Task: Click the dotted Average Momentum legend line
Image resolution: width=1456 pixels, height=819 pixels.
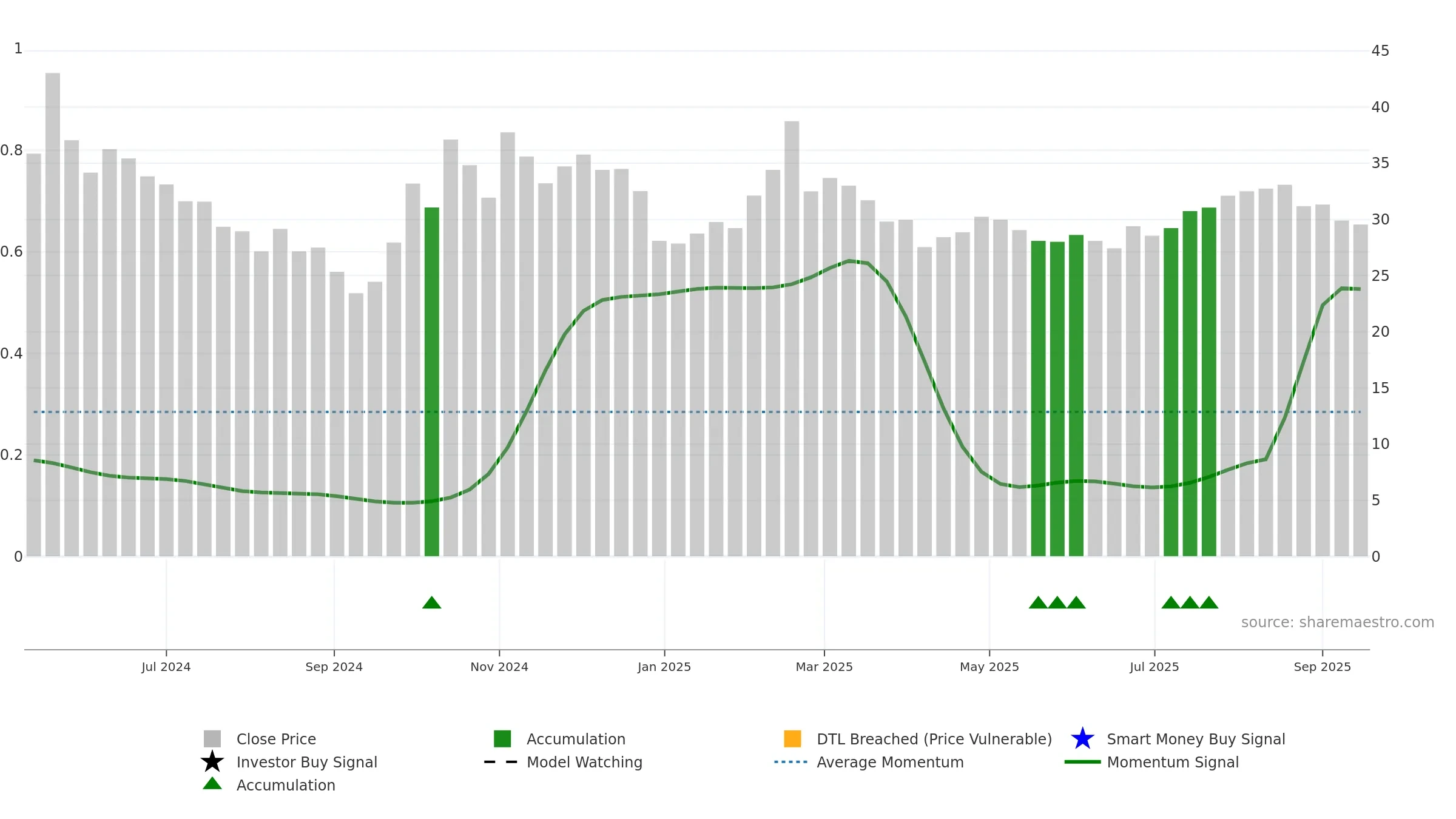Action: 791,762
